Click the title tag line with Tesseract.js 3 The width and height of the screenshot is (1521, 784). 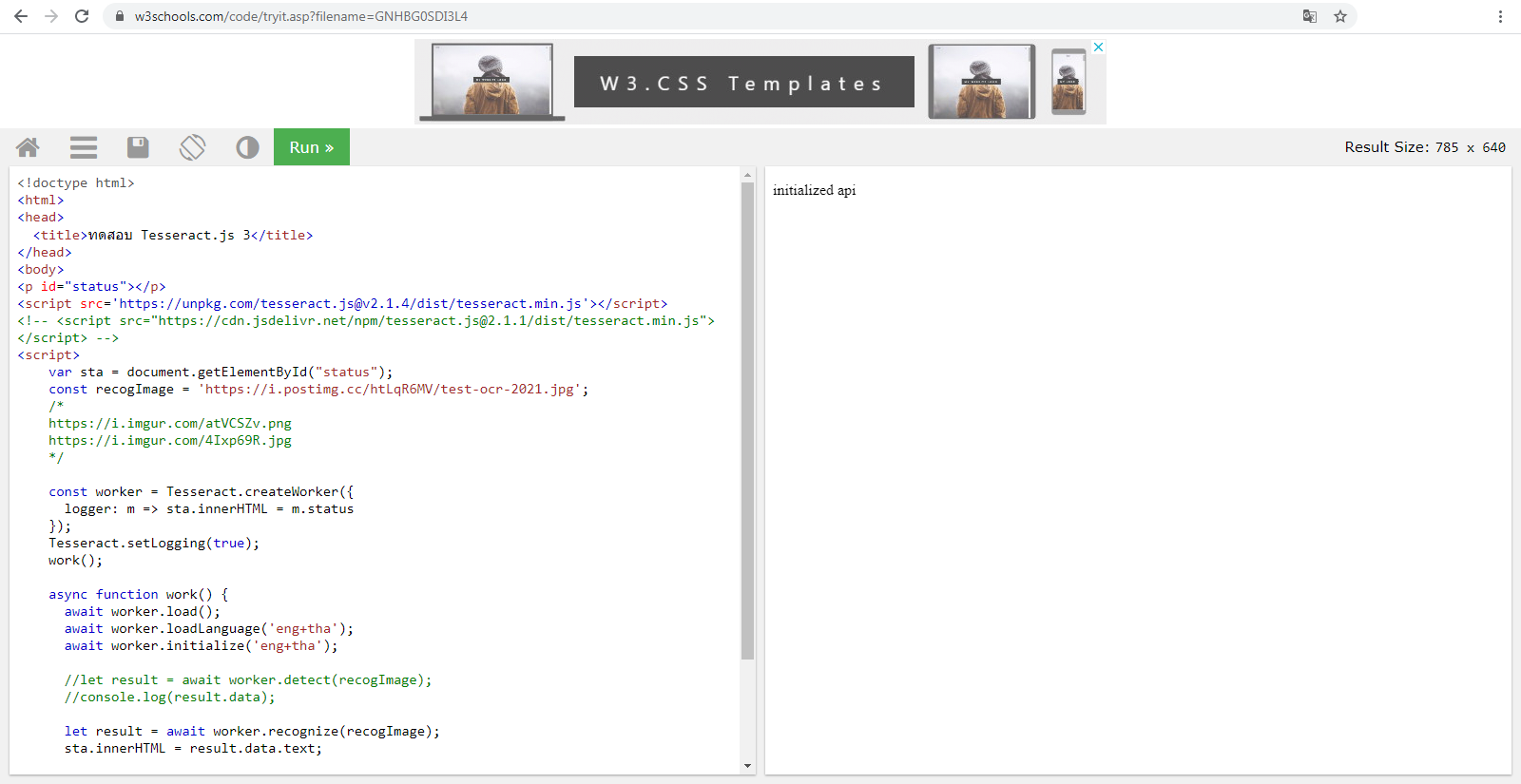click(x=173, y=235)
